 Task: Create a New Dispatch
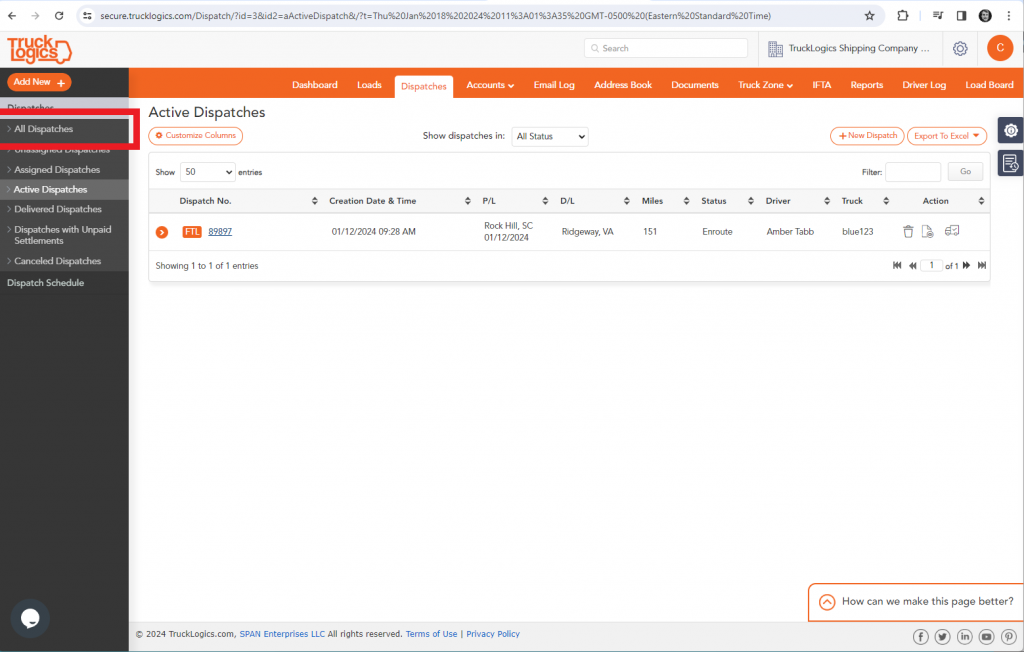(867, 136)
